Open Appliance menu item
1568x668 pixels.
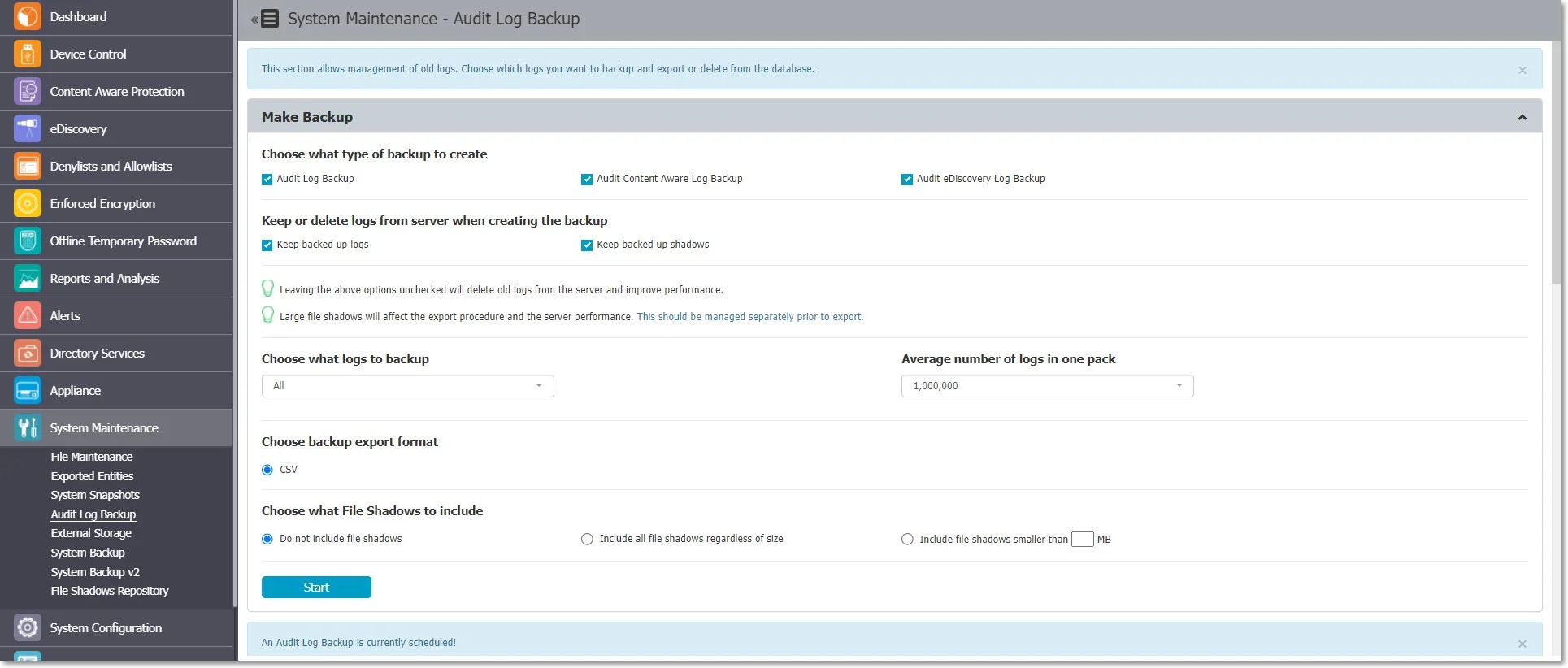76,390
